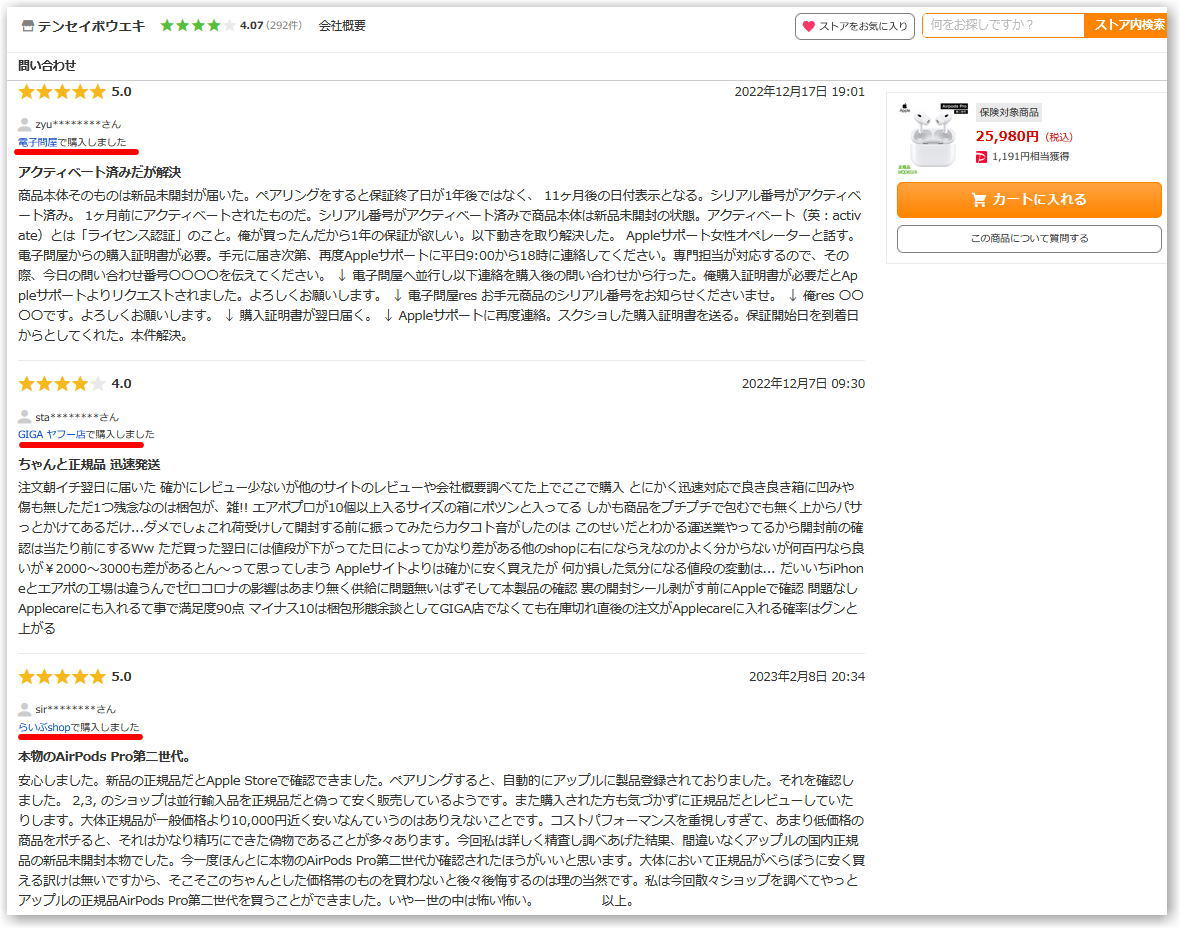Click the username zyu********さん

(x=78, y=124)
